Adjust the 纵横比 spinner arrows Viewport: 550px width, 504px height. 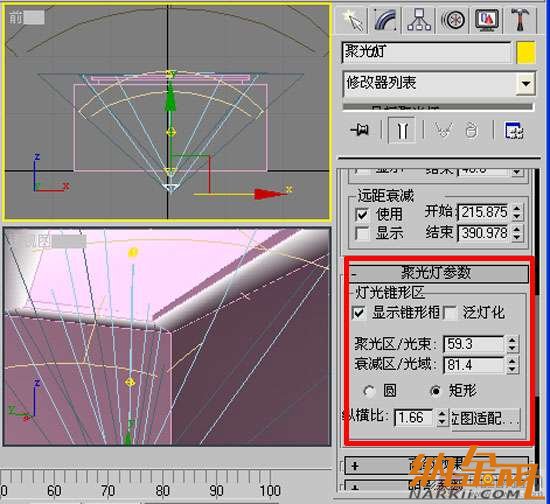442,417
